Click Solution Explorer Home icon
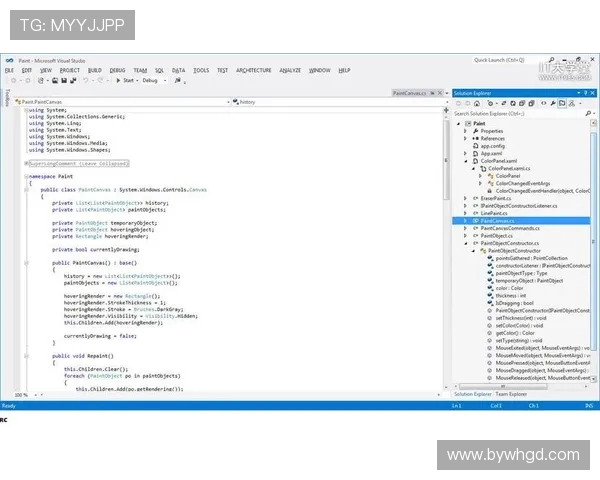The height and width of the screenshot is (480, 600). coord(477,103)
